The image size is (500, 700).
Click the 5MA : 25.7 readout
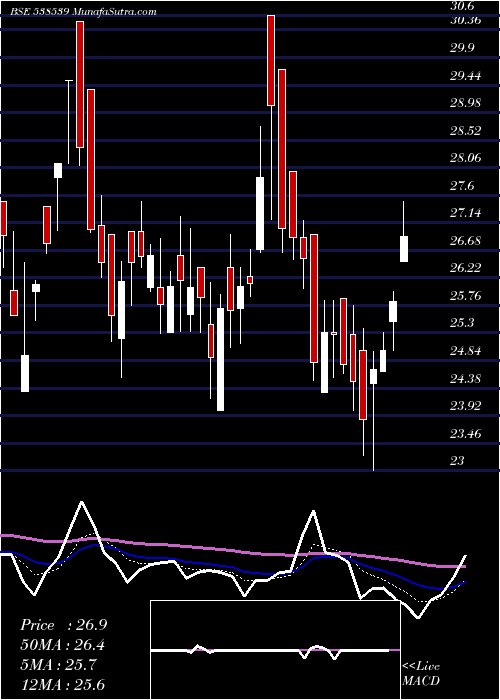pyautogui.click(x=58, y=665)
